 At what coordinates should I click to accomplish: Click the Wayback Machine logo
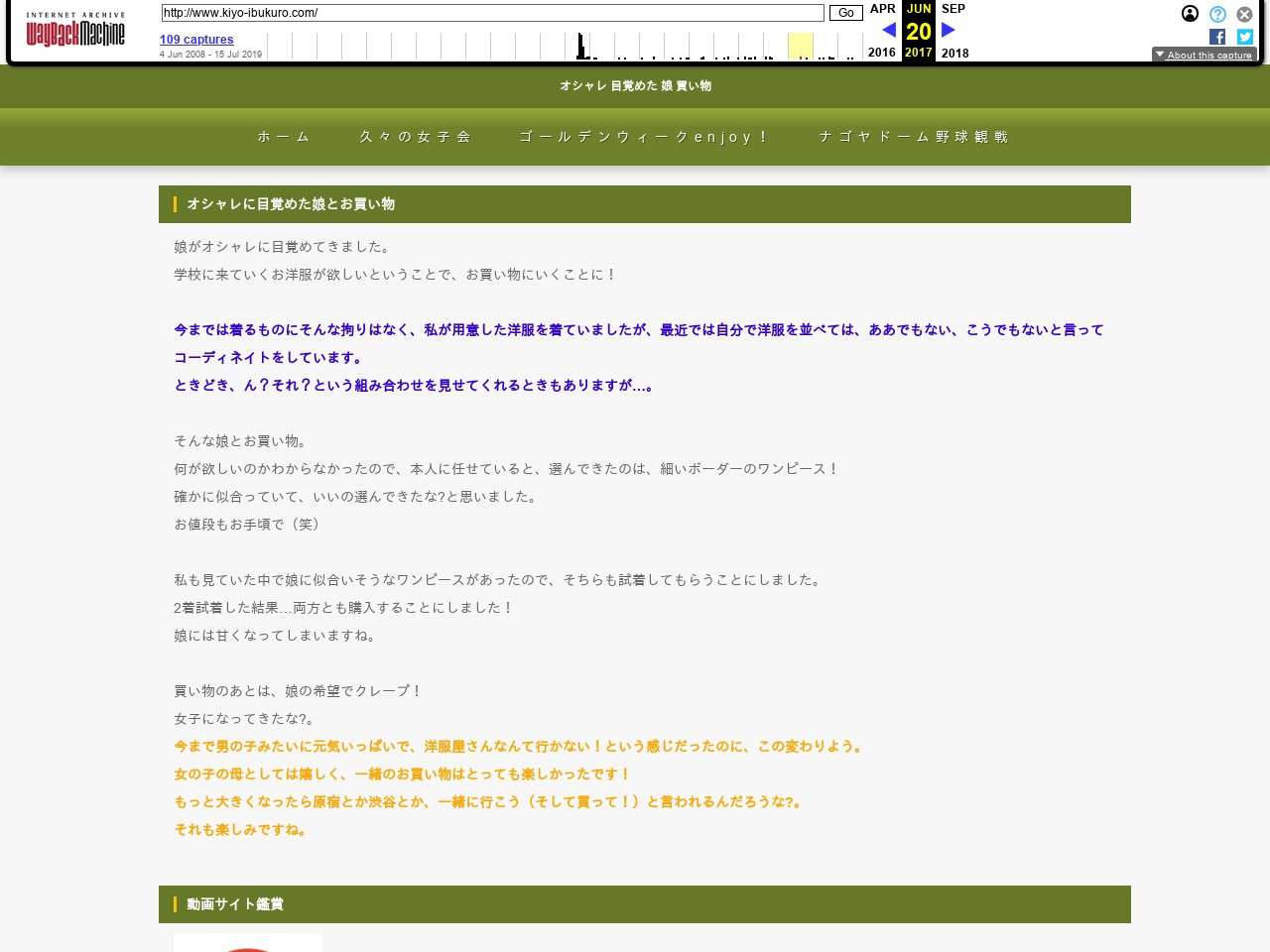(x=75, y=31)
